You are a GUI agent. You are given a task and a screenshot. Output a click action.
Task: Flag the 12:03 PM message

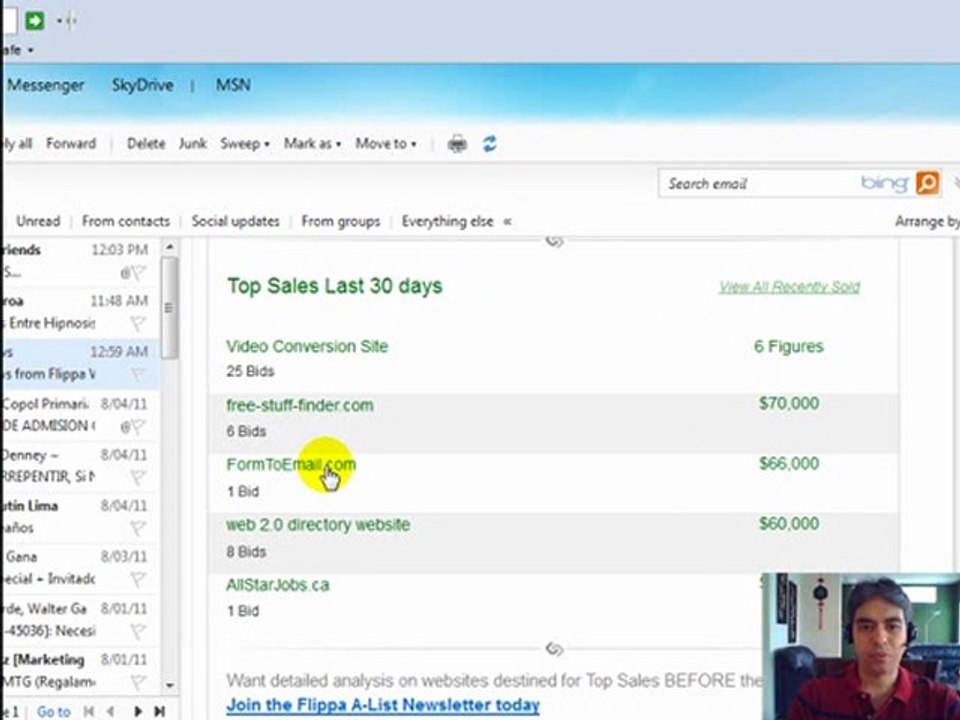[138, 272]
